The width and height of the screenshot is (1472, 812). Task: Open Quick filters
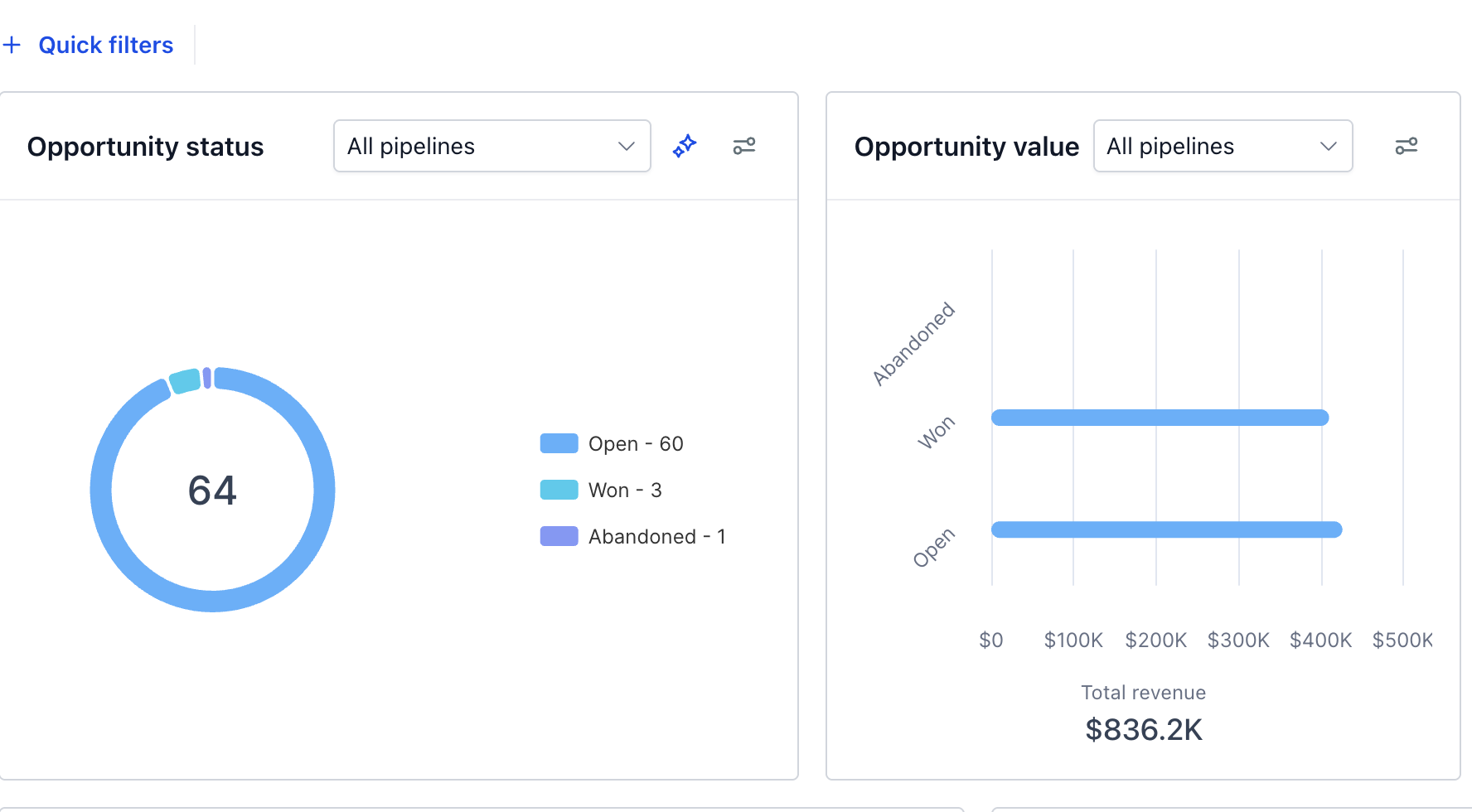tap(106, 45)
